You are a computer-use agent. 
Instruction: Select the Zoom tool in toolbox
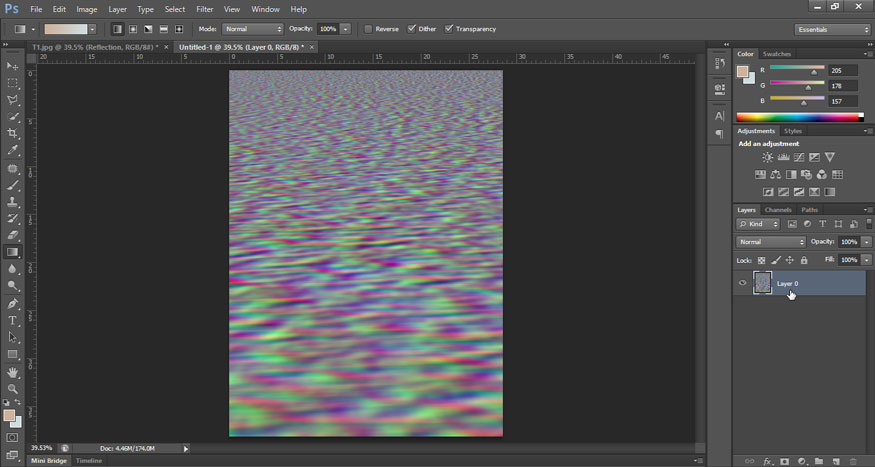pyautogui.click(x=13, y=388)
